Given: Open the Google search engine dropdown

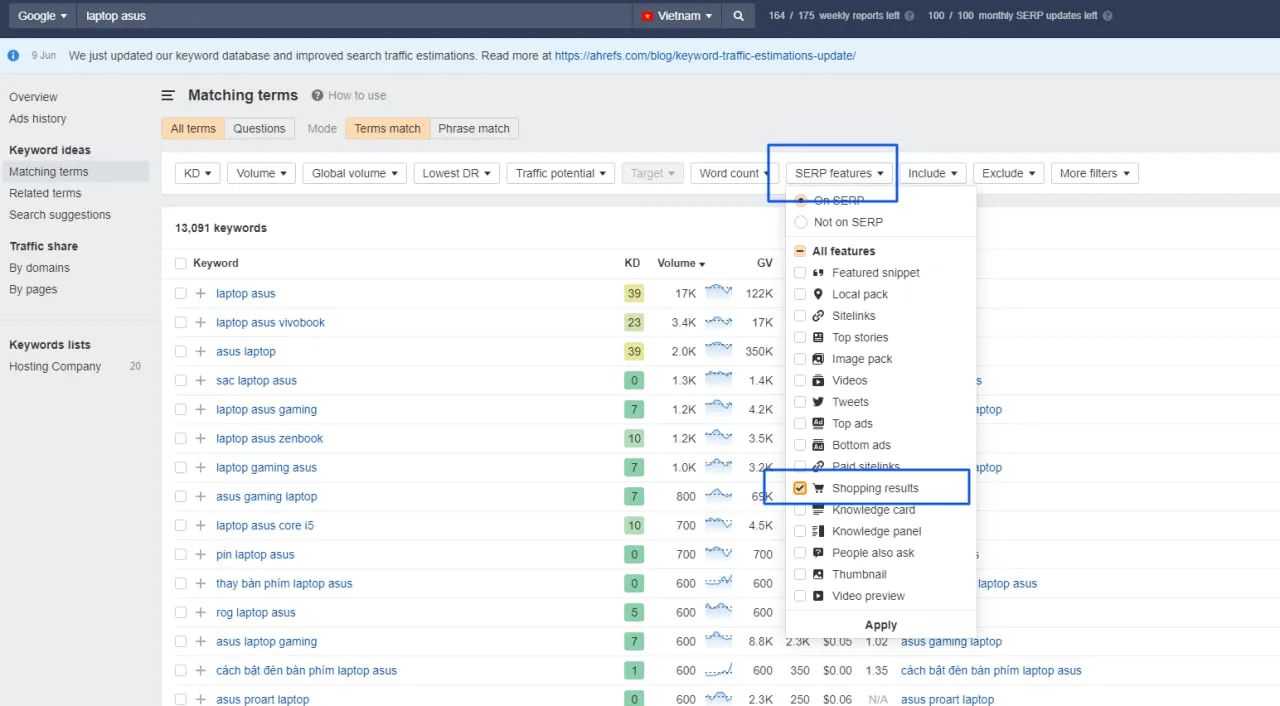Looking at the screenshot, I should [x=41, y=15].
